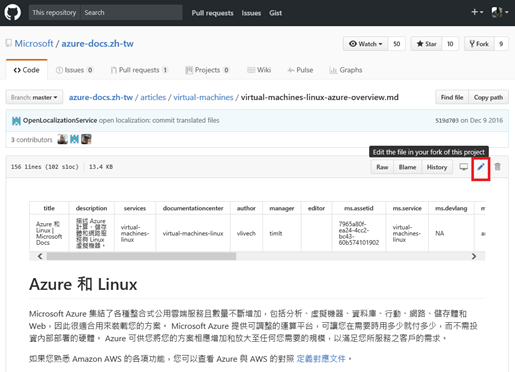Image resolution: width=515 pixels, height=372 pixels.
Task: Click the description column header
Action: (92, 208)
